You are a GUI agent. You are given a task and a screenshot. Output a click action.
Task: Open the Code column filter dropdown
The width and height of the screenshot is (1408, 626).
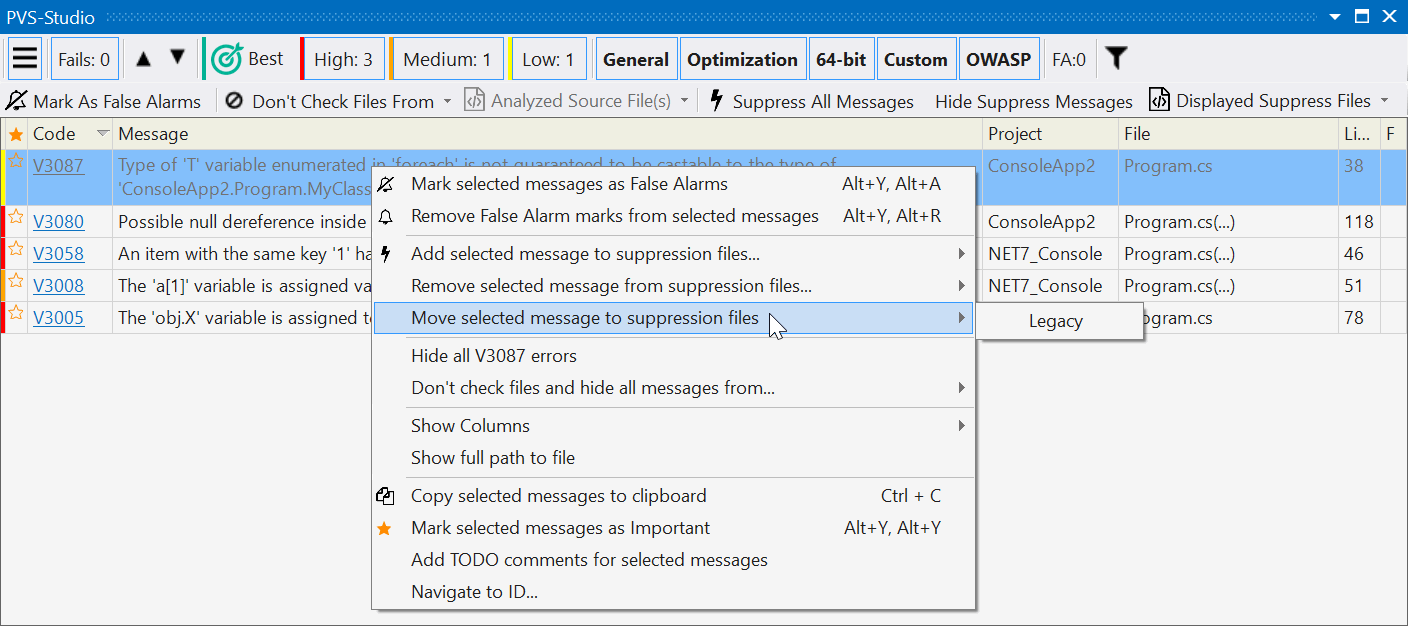(102, 134)
